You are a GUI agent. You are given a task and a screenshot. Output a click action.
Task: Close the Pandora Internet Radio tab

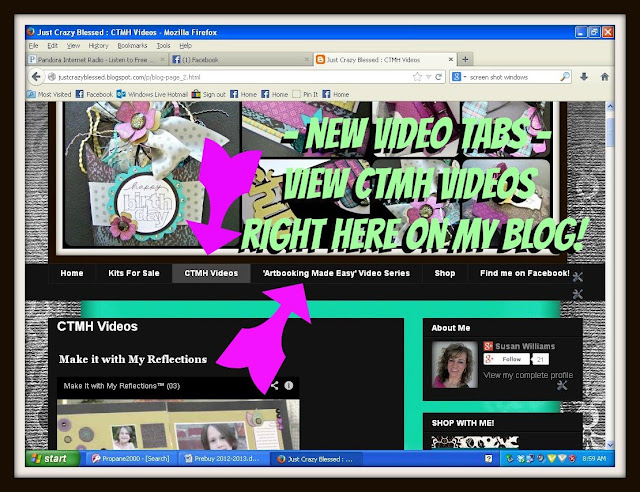162,60
